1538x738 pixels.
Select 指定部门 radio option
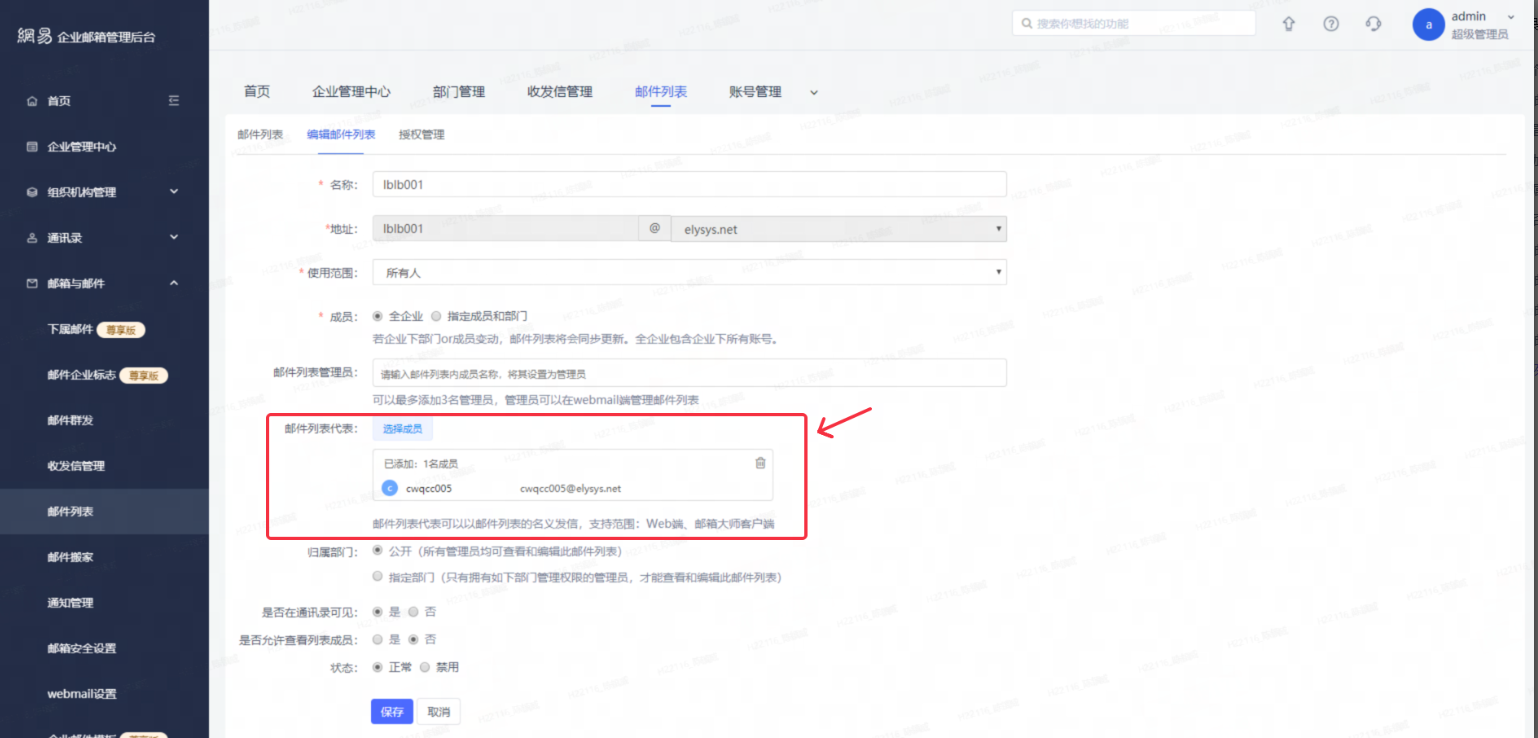[377, 577]
